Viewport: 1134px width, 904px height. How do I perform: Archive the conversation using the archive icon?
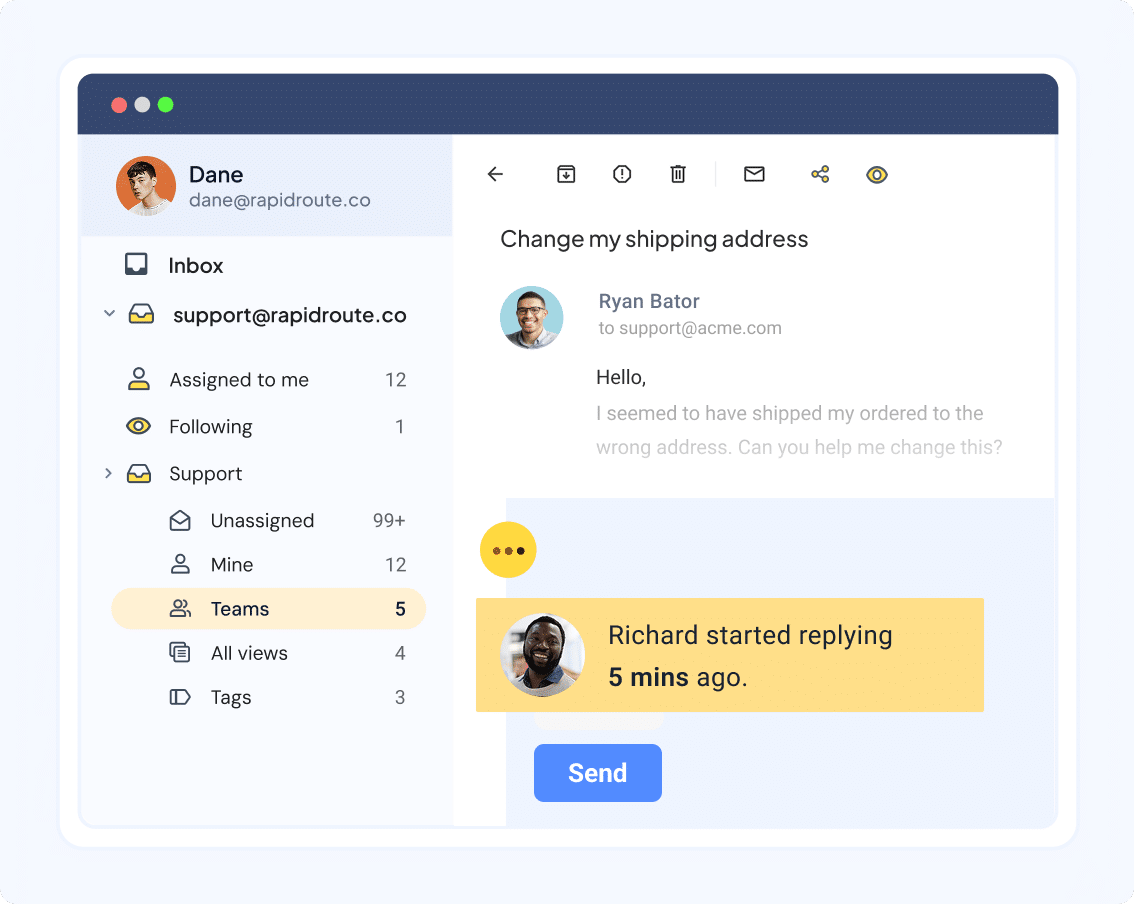click(566, 173)
